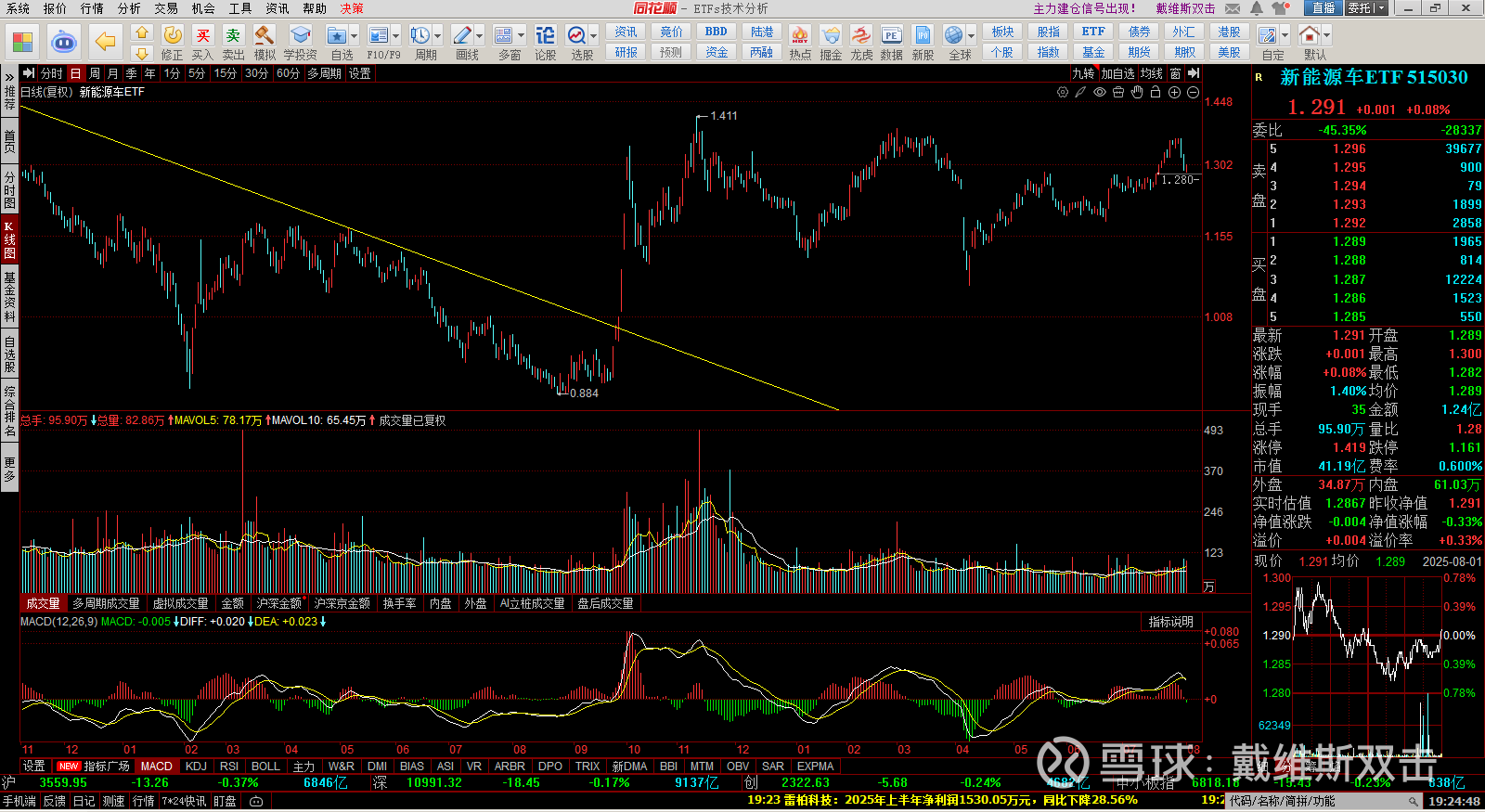The height and width of the screenshot is (812, 1485).
Task: Open the 工具 menu
Action: pos(240,8)
